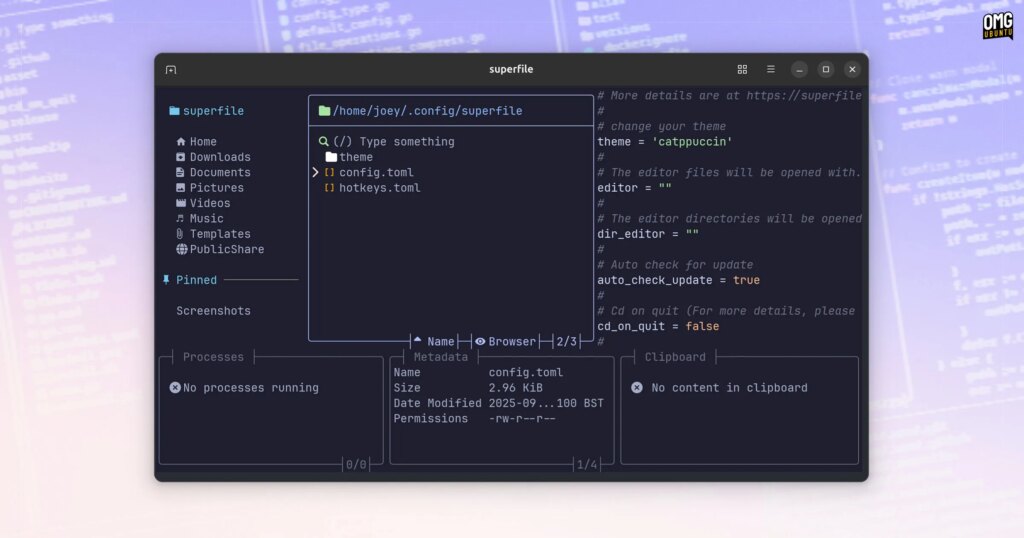Image resolution: width=1024 pixels, height=538 pixels.
Task: Click the auto_check_update = true line
Action: pyautogui.click(x=679, y=280)
